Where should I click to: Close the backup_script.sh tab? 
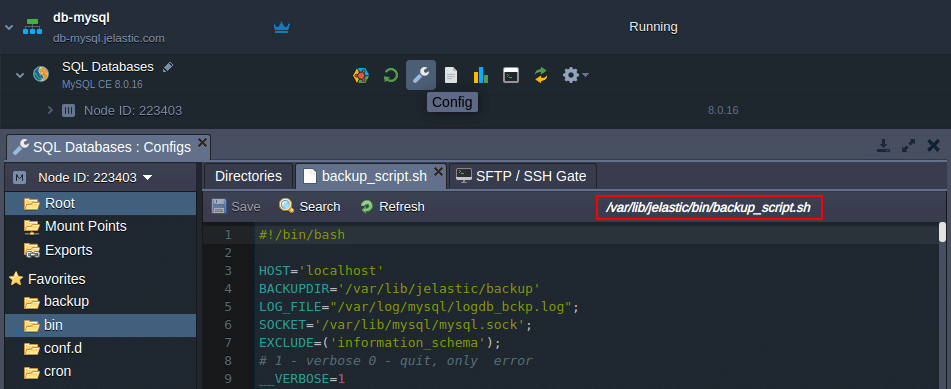click(x=439, y=171)
